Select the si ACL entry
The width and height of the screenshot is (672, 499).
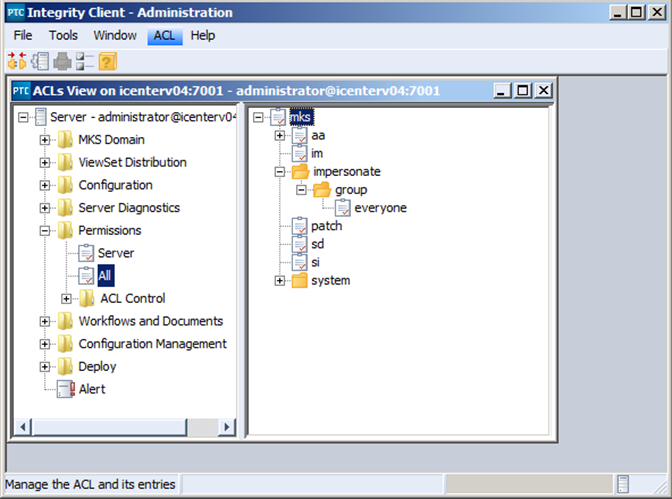(315, 262)
